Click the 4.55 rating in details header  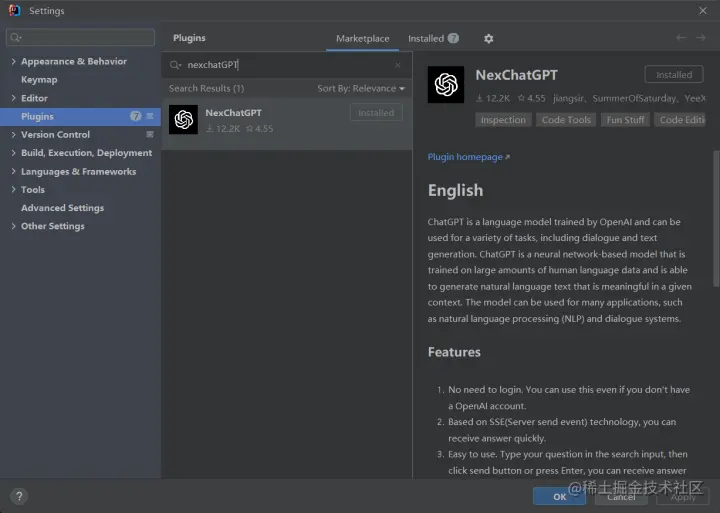(x=532, y=98)
